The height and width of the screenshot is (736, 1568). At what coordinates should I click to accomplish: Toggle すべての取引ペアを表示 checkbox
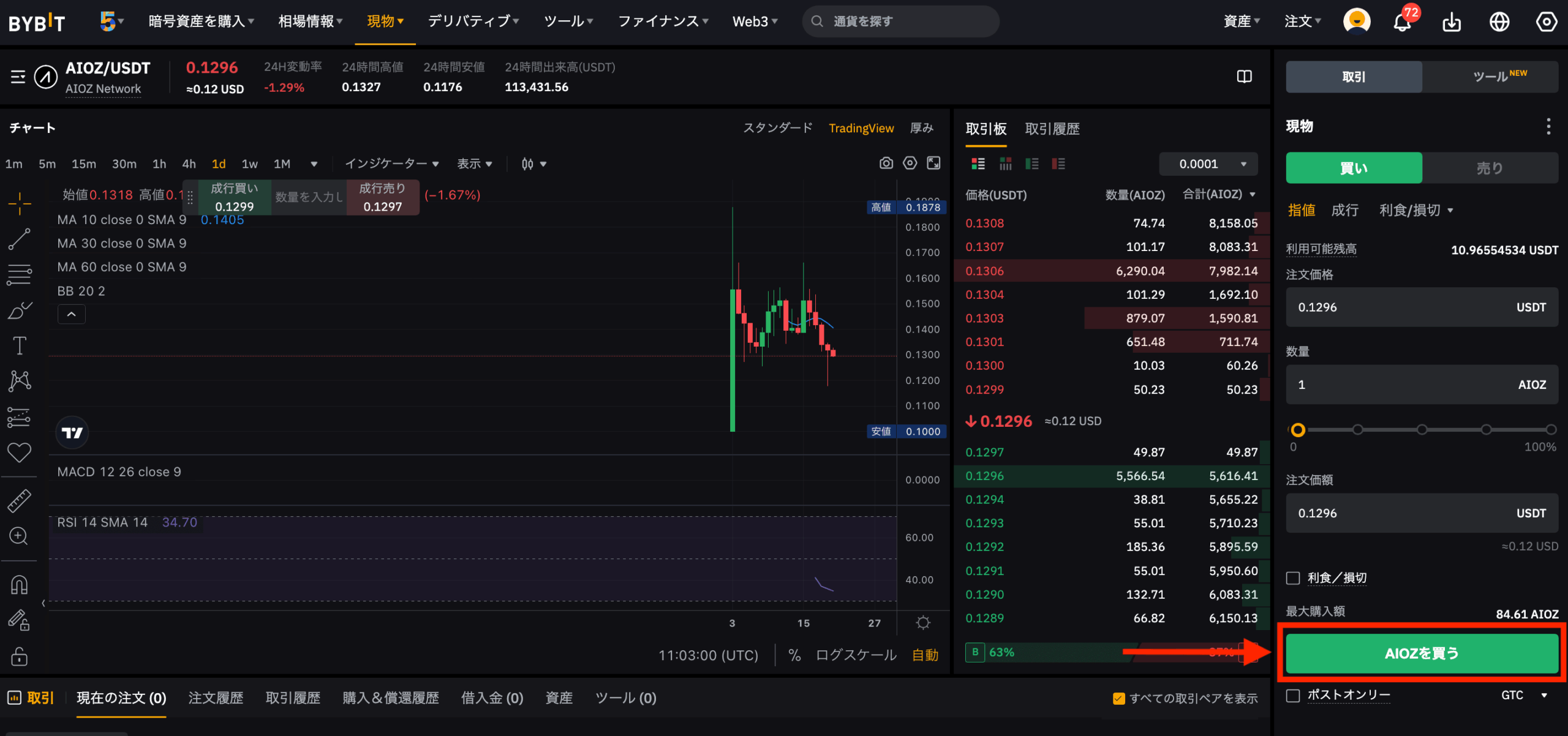[x=1118, y=699]
